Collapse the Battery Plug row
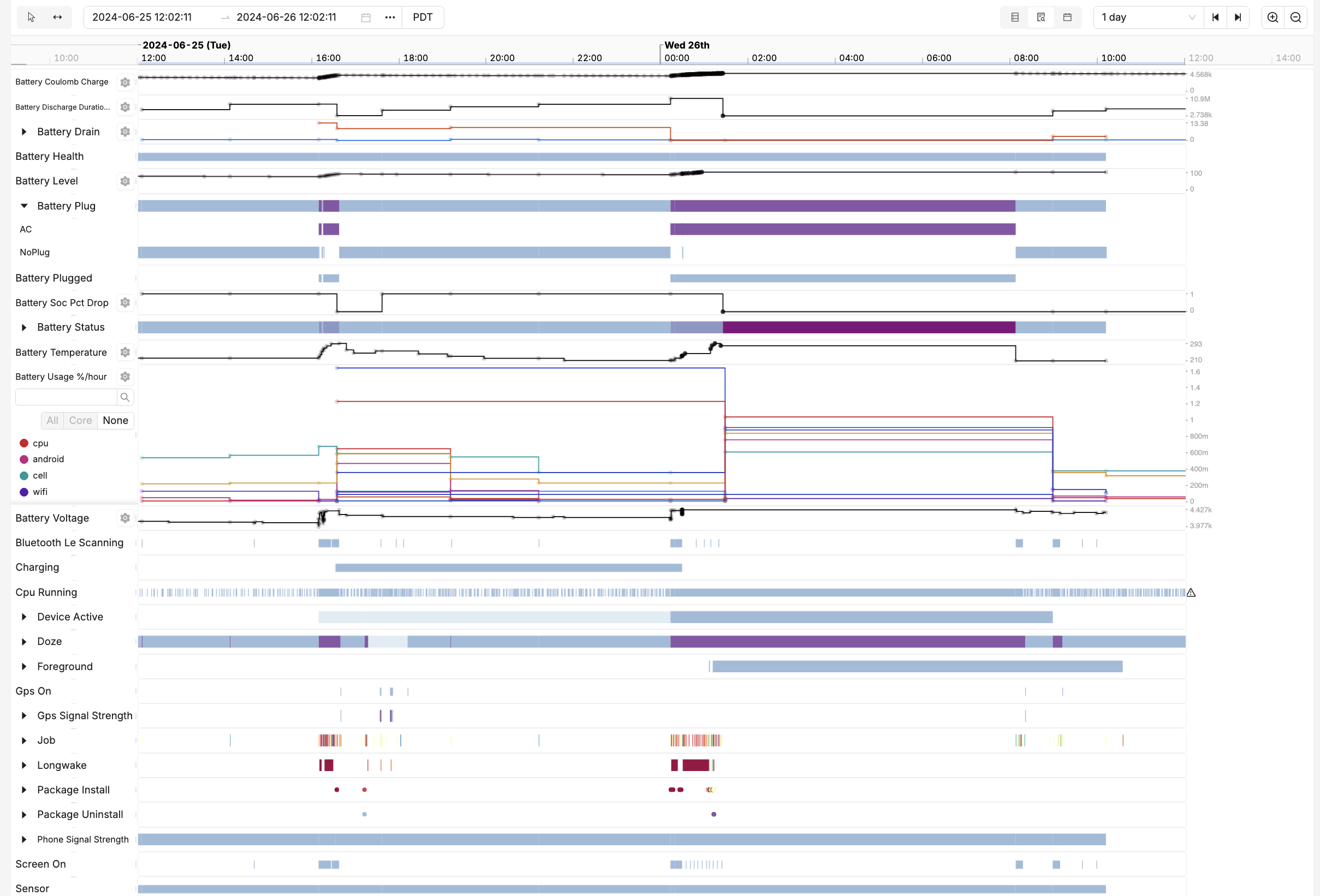This screenshot has height=896, width=1320. (24, 206)
